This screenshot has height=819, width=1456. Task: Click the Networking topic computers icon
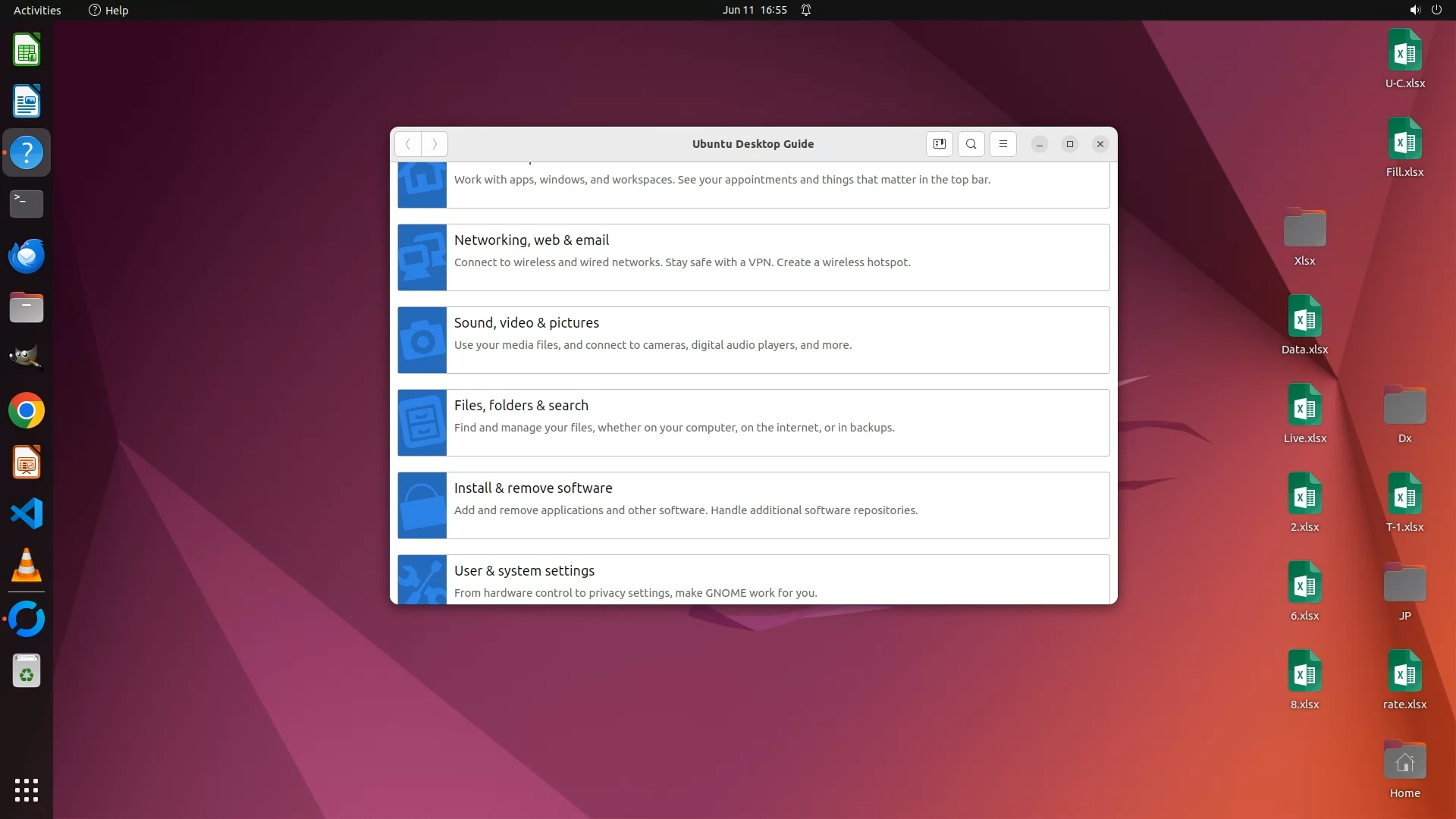point(422,257)
